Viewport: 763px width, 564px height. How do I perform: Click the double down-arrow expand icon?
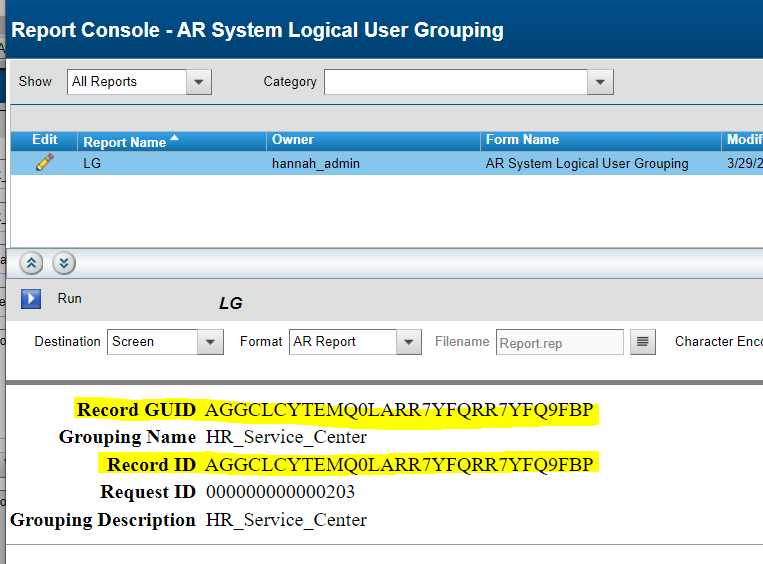pyautogui.click(x=64, y=263)
